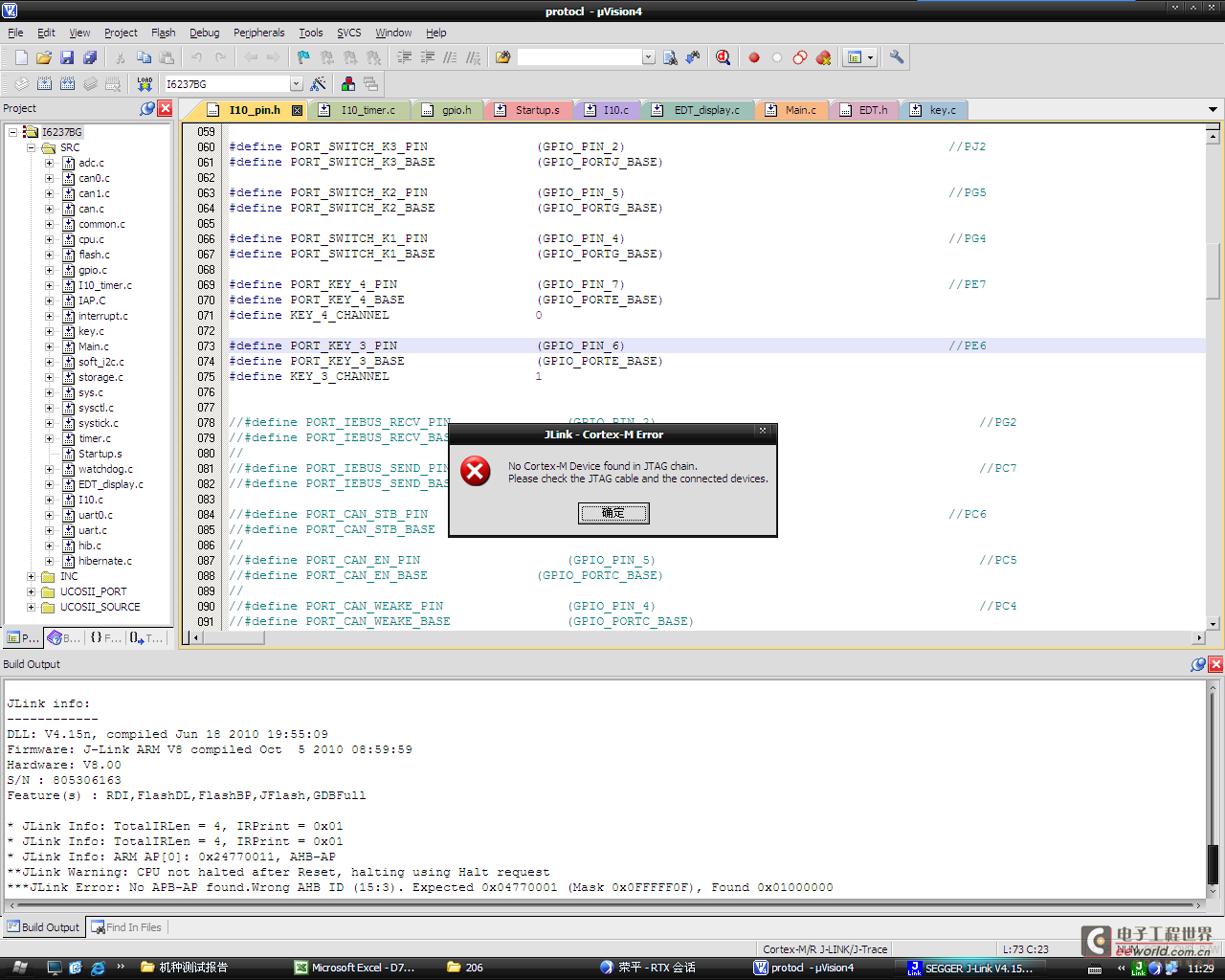Insert a breakpoint with the red dot icon
1225x980 pixels.
pos(754,57)
